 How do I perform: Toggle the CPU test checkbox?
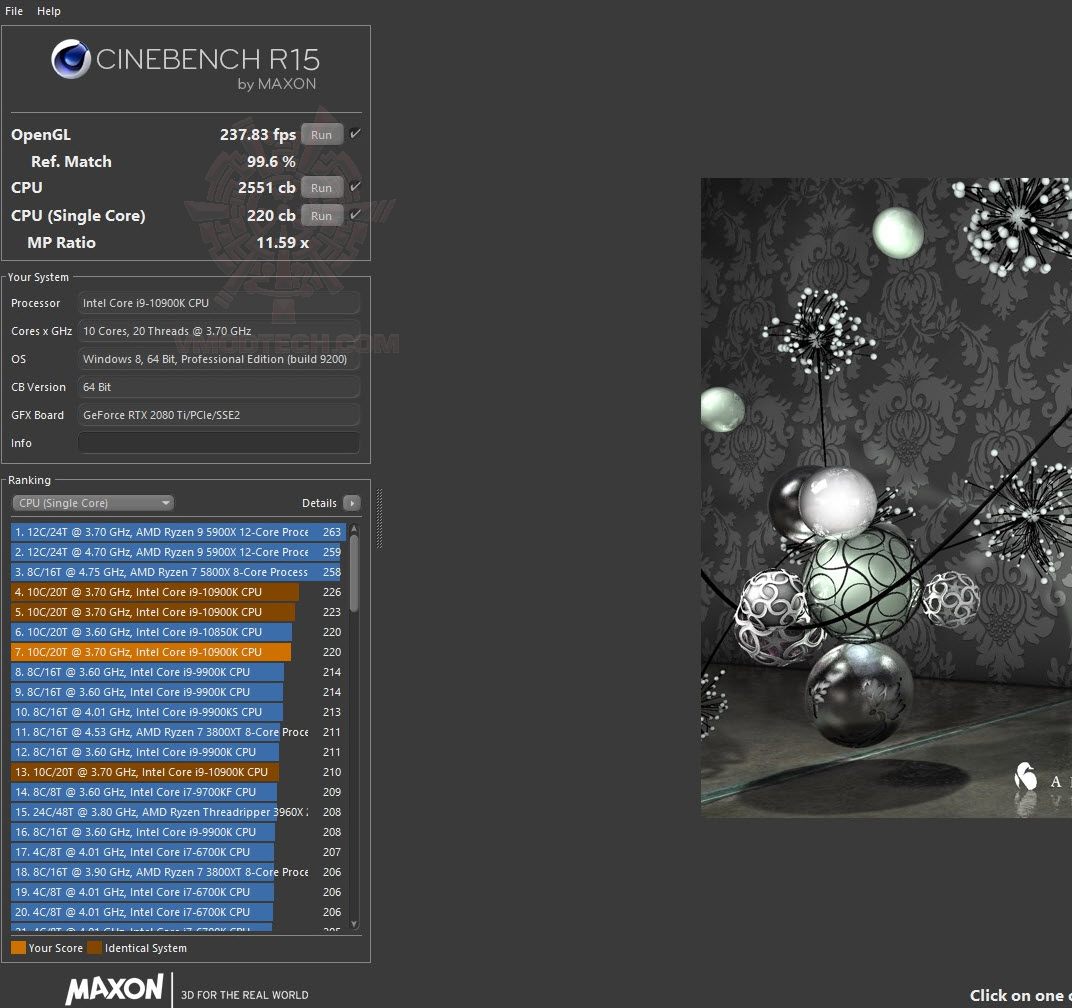tap(355, 187)
